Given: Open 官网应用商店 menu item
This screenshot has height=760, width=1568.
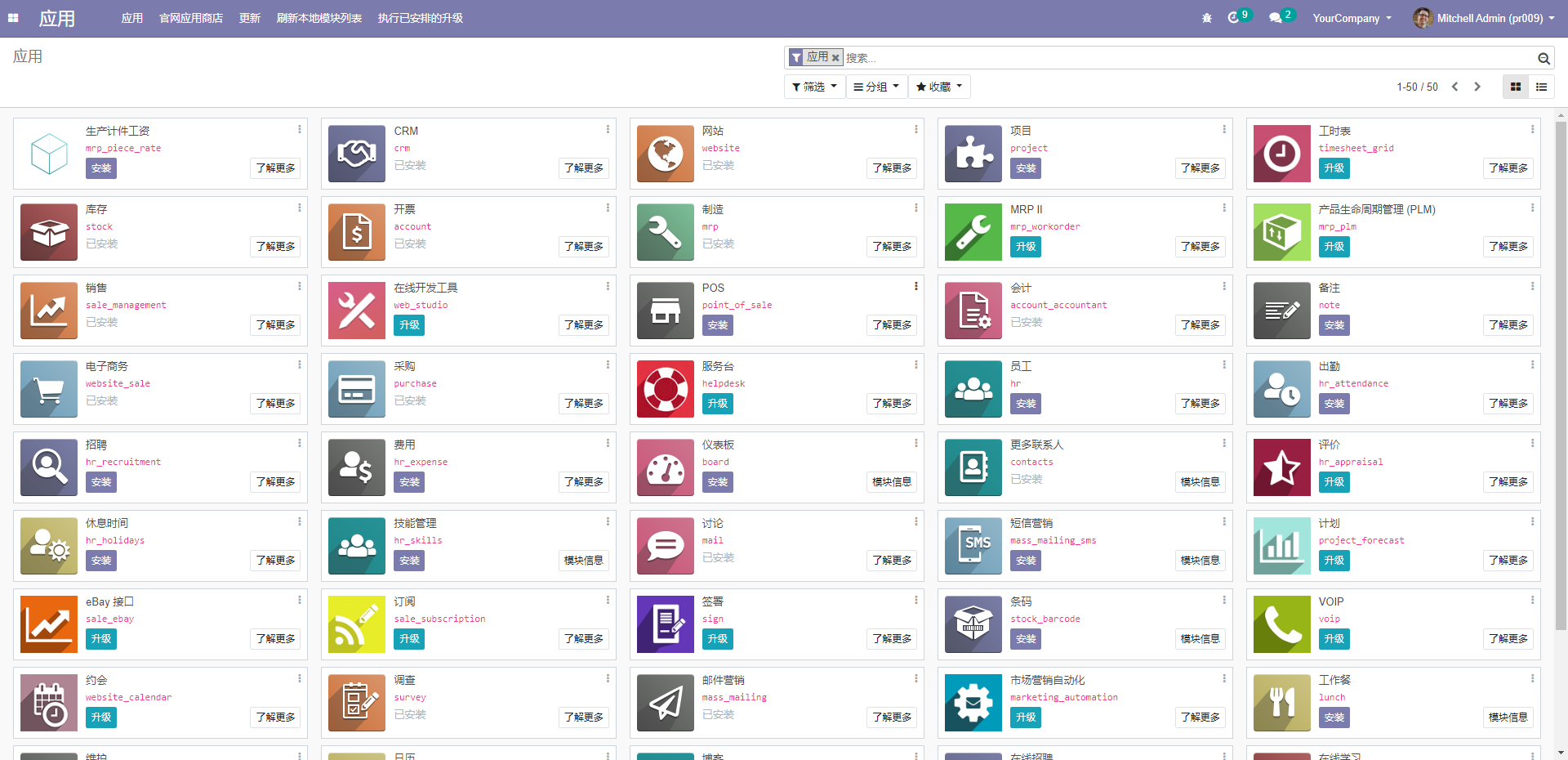Looking at the screenshot, I should click(x=191, y=18).
